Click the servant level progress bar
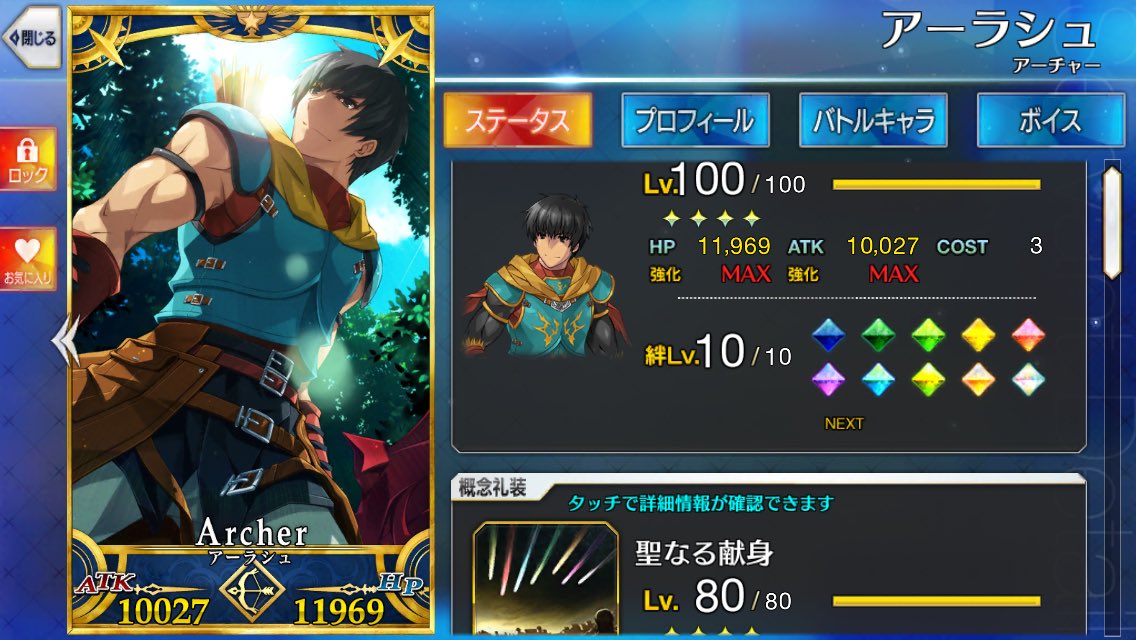Image resolution: width=1136 pixels, height=640 pixels. click(936, 185)
